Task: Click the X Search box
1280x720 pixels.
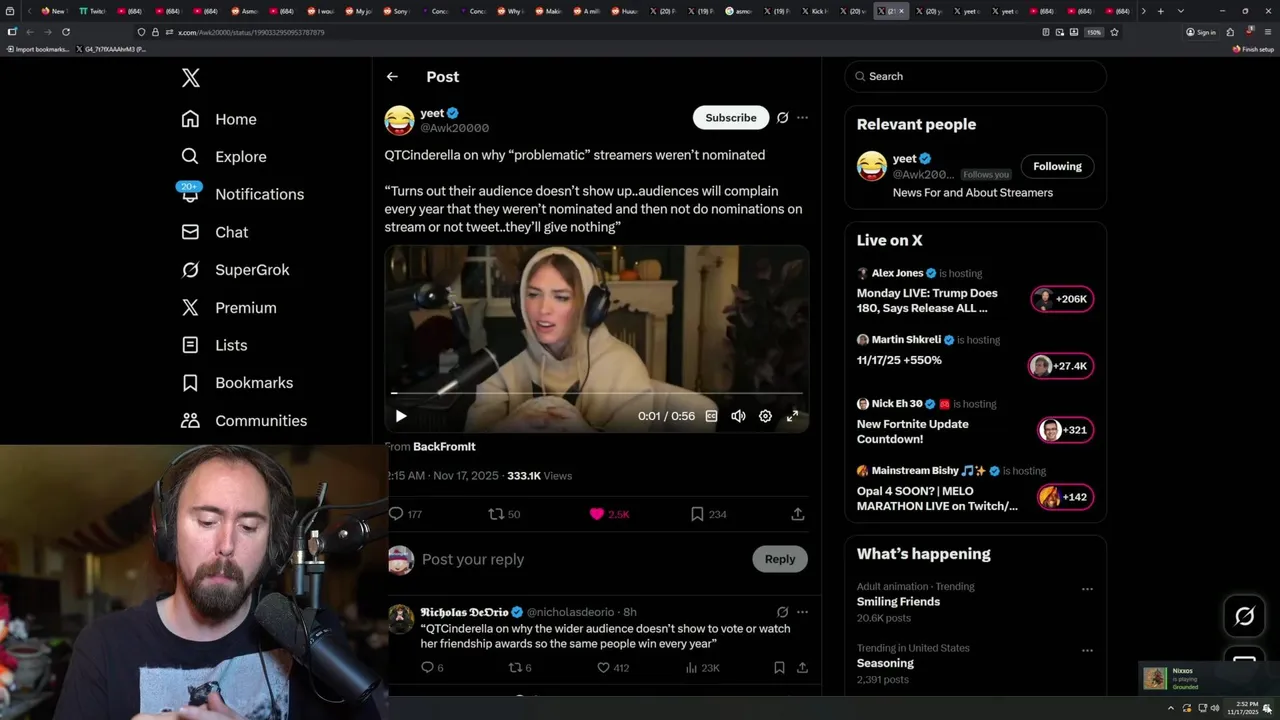Action: (975, 76)
